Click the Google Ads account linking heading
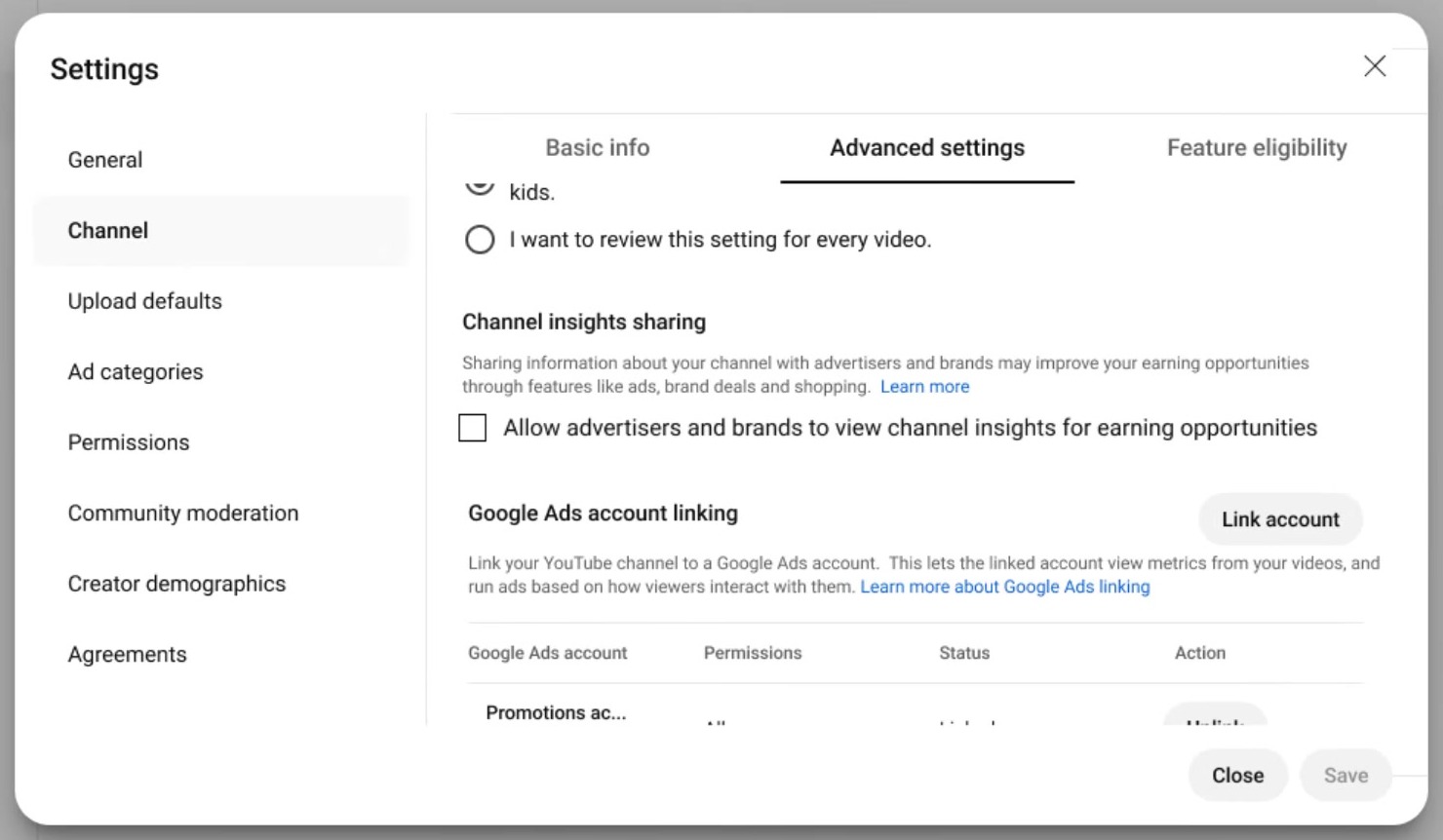 (603, 514)
